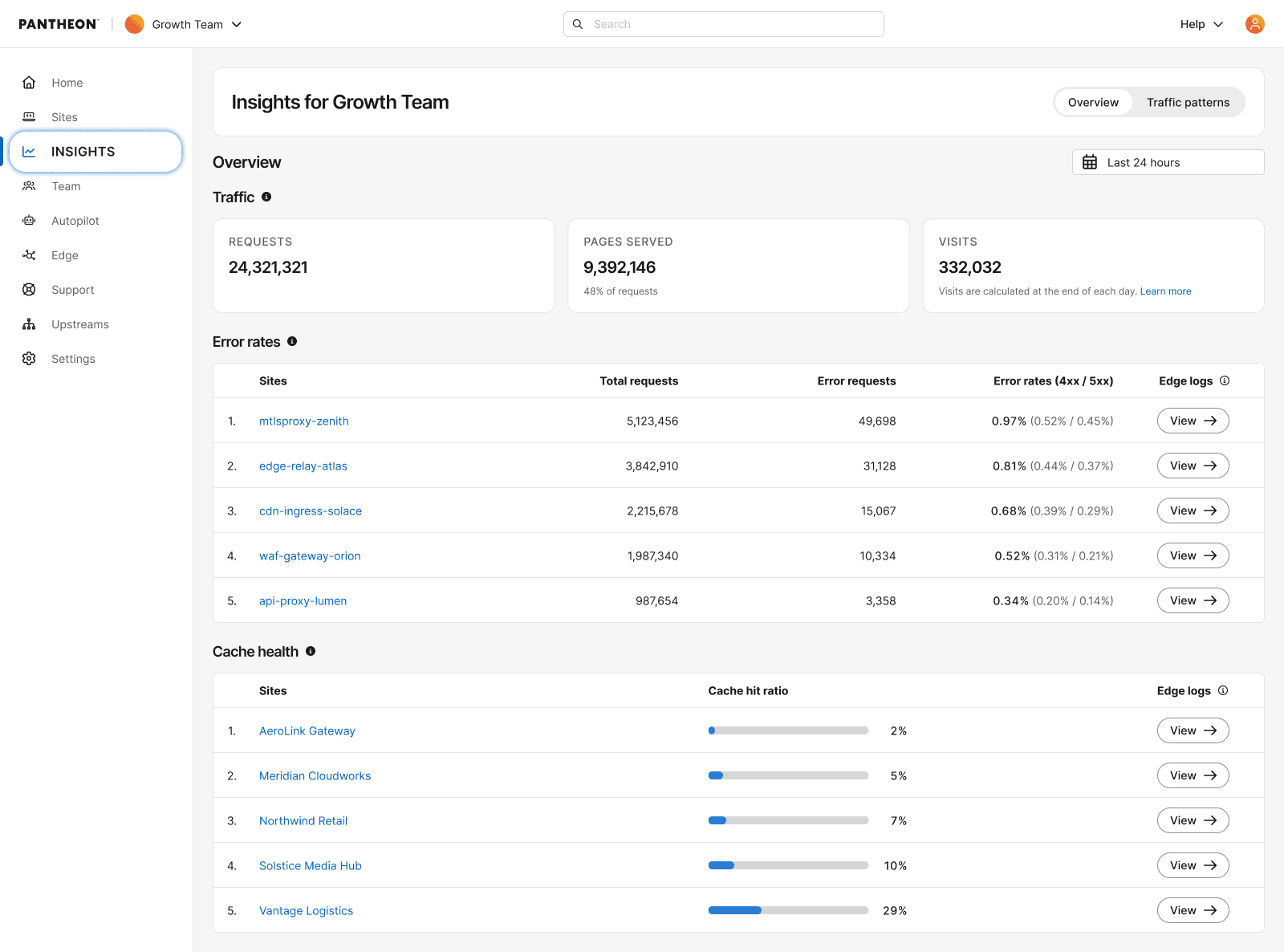Switch to the Overview tab
Screen dimensions: 1284x952
click(1093, 102)
